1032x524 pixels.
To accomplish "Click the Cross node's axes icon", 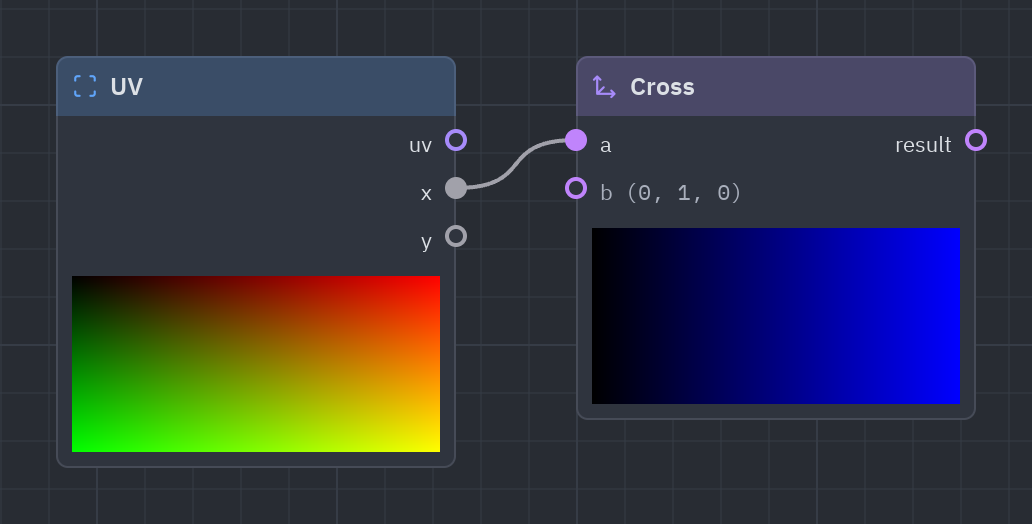I will [604, 86].
